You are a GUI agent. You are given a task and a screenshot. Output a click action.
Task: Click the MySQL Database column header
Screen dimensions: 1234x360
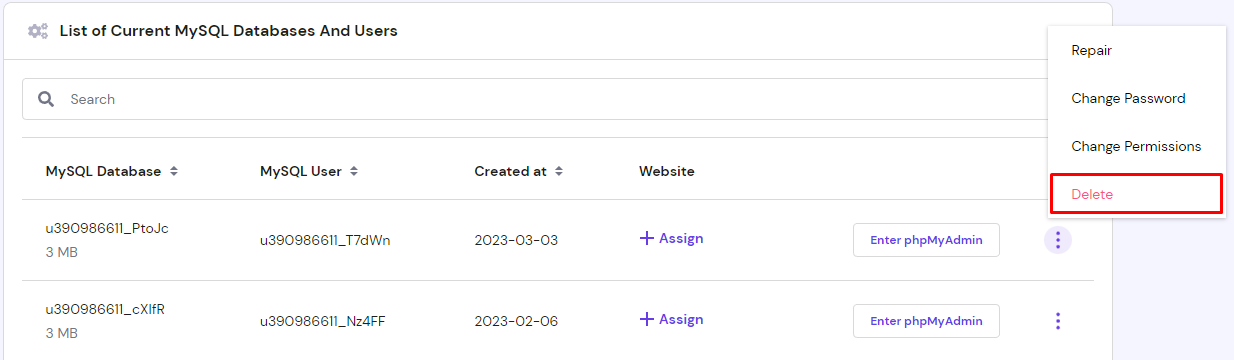pyautogui.click(x=103, y=171)
